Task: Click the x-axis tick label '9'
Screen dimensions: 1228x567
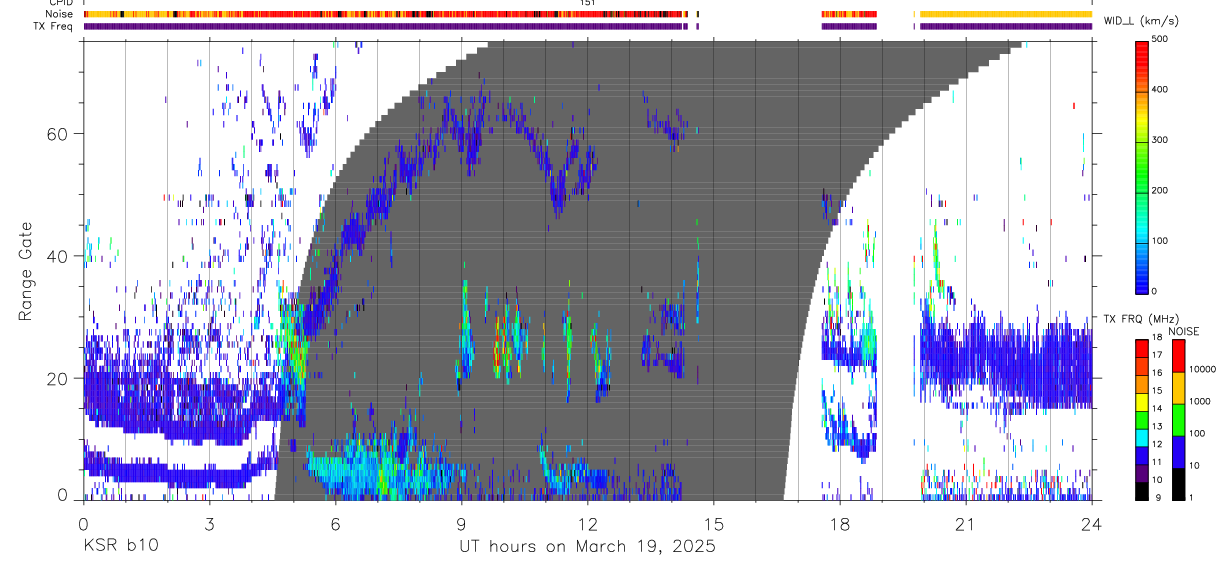Action: pyautogui.click(x=461, y=525)
